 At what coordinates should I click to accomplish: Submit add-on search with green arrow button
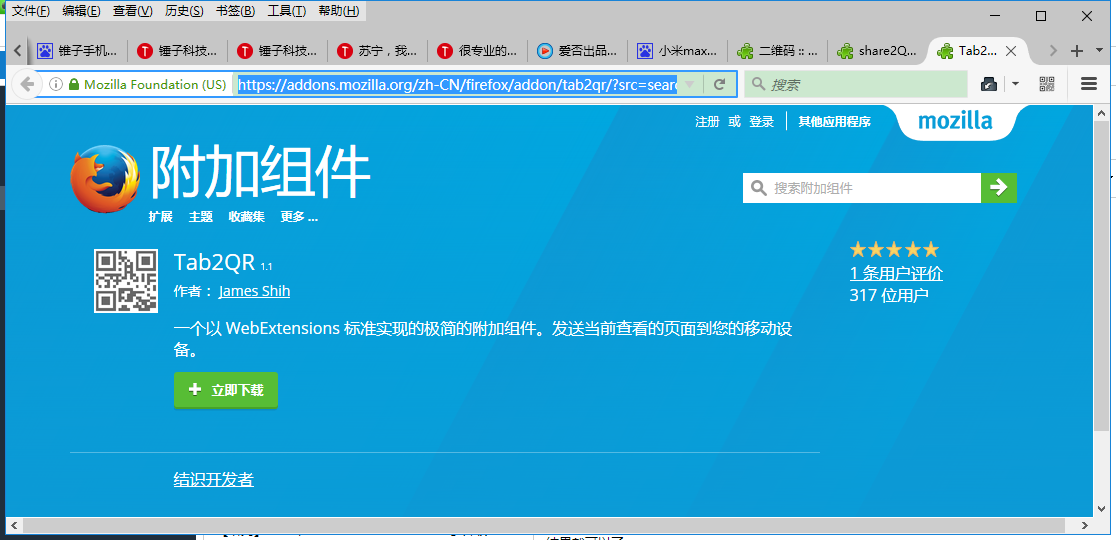tap(999, 188)
